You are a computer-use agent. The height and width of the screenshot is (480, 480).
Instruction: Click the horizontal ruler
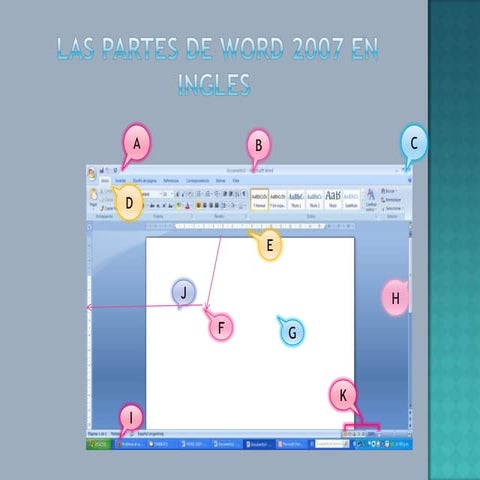249,226
